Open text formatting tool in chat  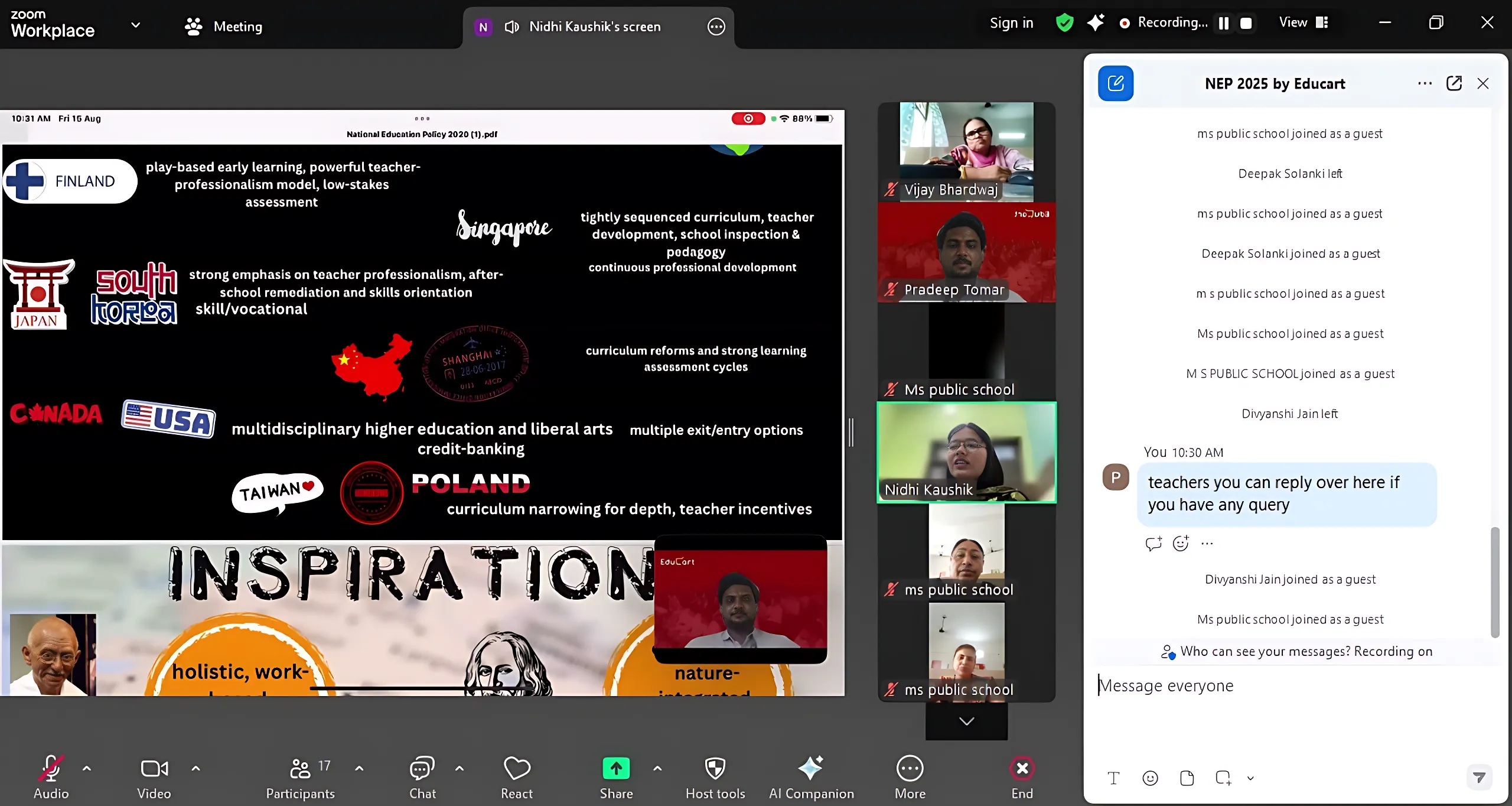[1113, 778]
